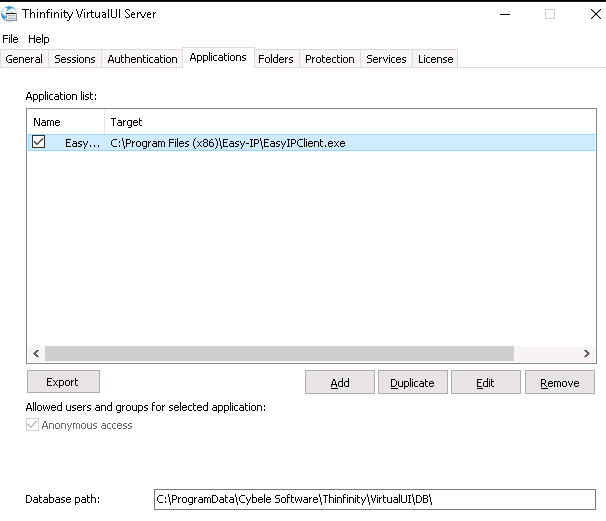This screenshot has height=521, width=606.
Task: Click the Remove button
Action: pos(560,383)
